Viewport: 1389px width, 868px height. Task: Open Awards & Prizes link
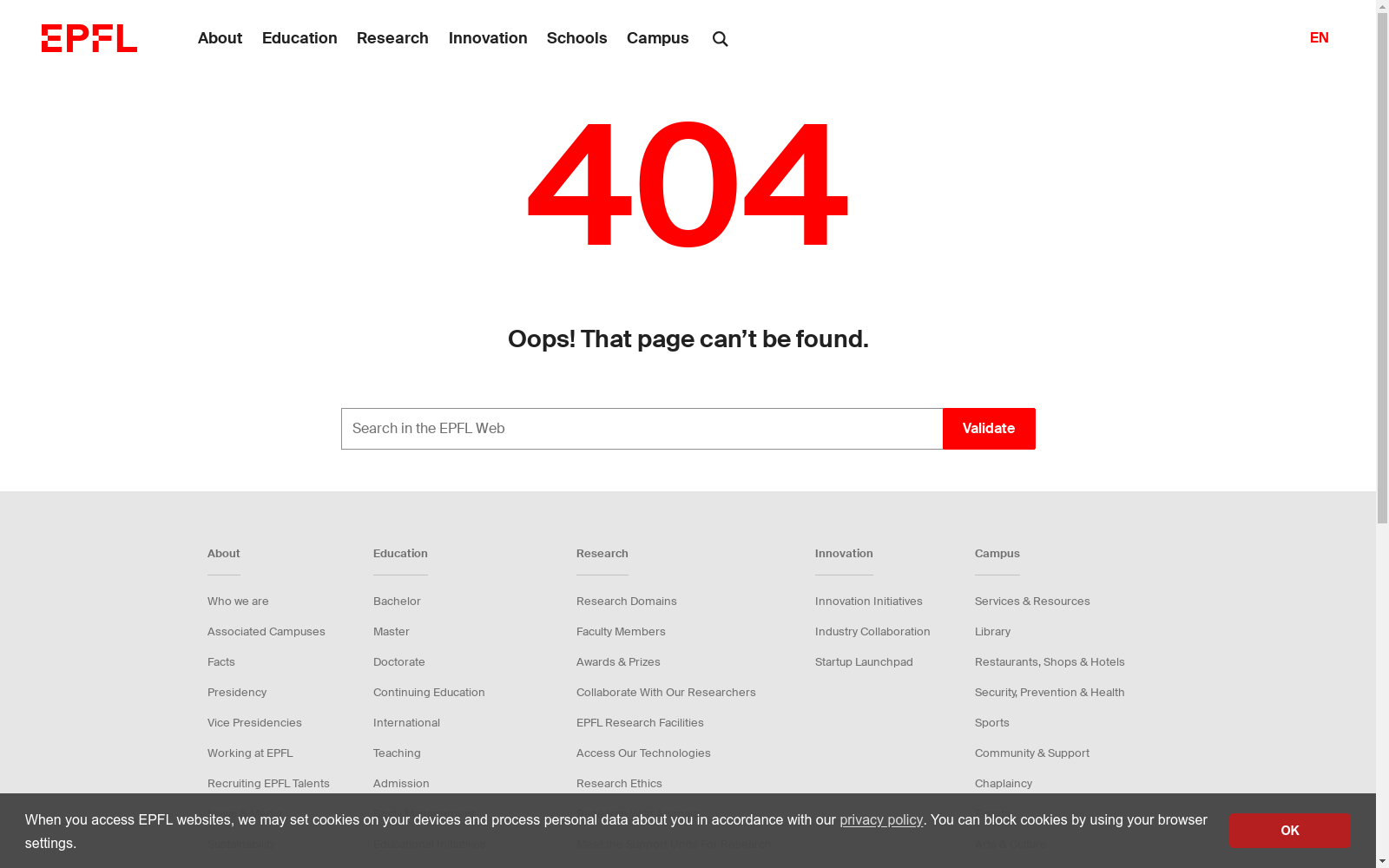(618, 662)
